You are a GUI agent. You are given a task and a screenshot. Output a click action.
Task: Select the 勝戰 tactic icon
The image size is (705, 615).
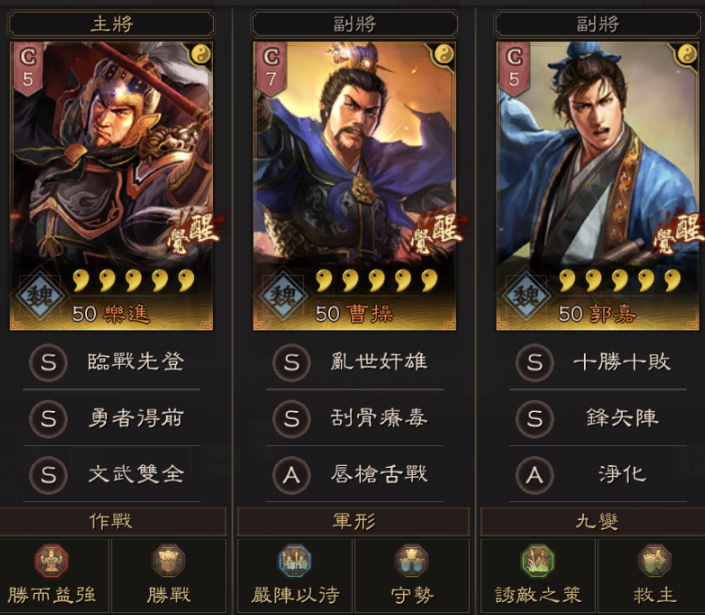point(169,561)
